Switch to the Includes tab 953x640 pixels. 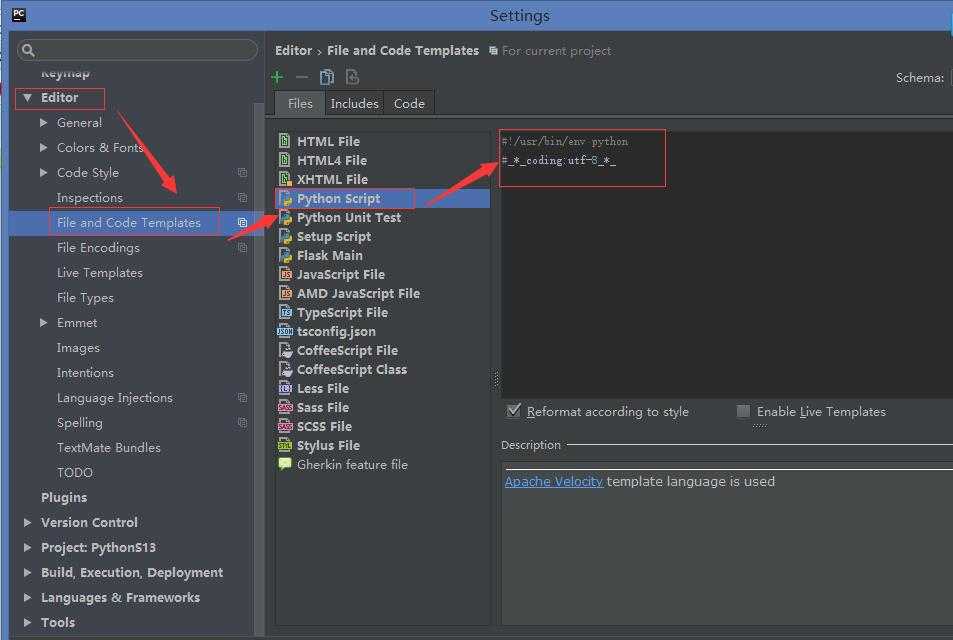(355, 103)
